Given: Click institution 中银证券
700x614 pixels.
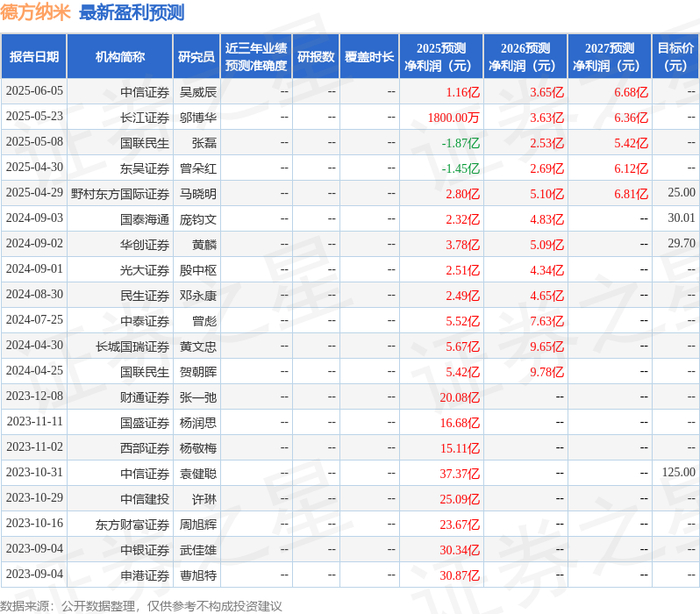Looking at the screenshot, I should tap(145, 551).
